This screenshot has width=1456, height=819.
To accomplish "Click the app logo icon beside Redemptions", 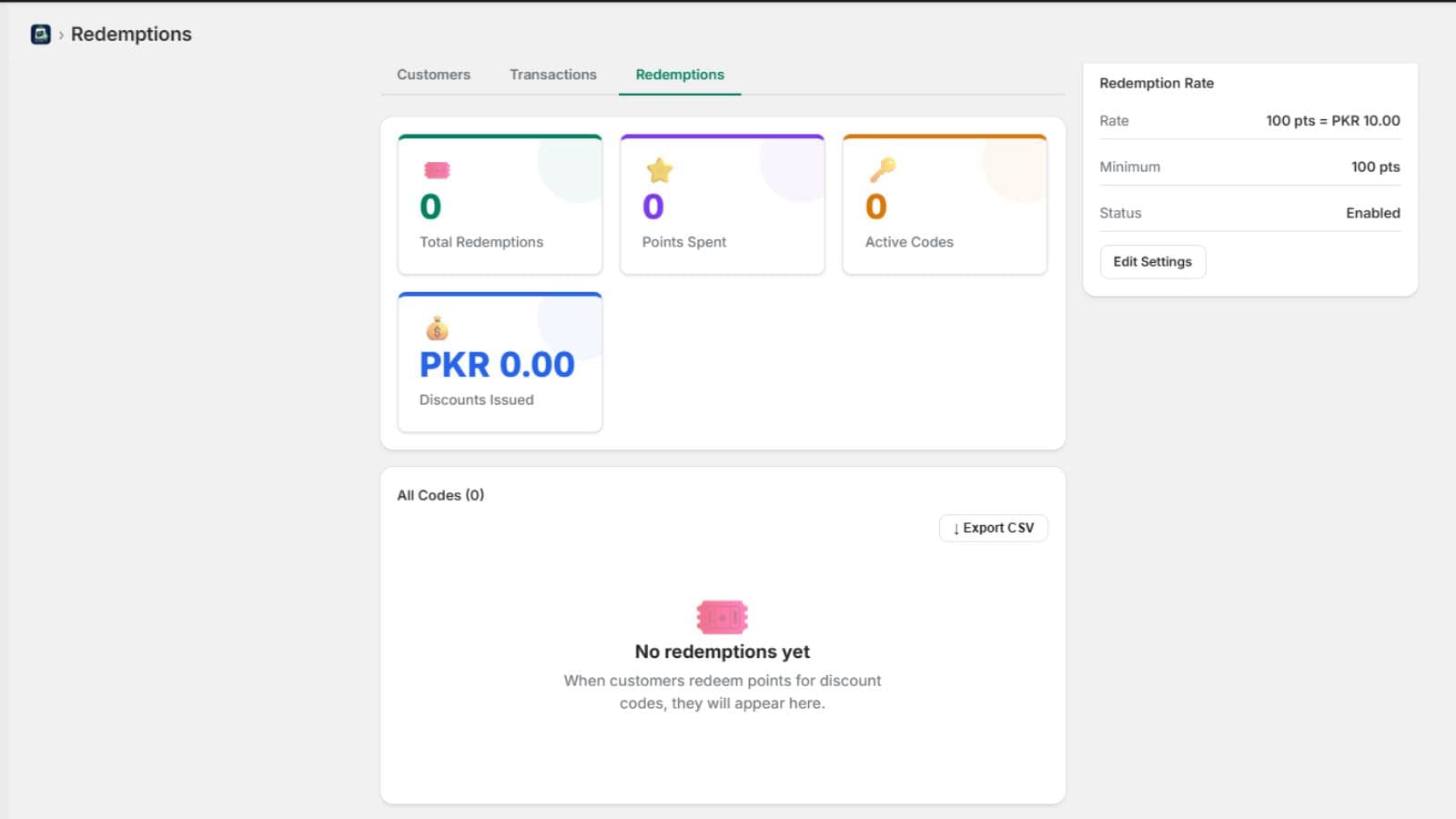I will point(41,35).
